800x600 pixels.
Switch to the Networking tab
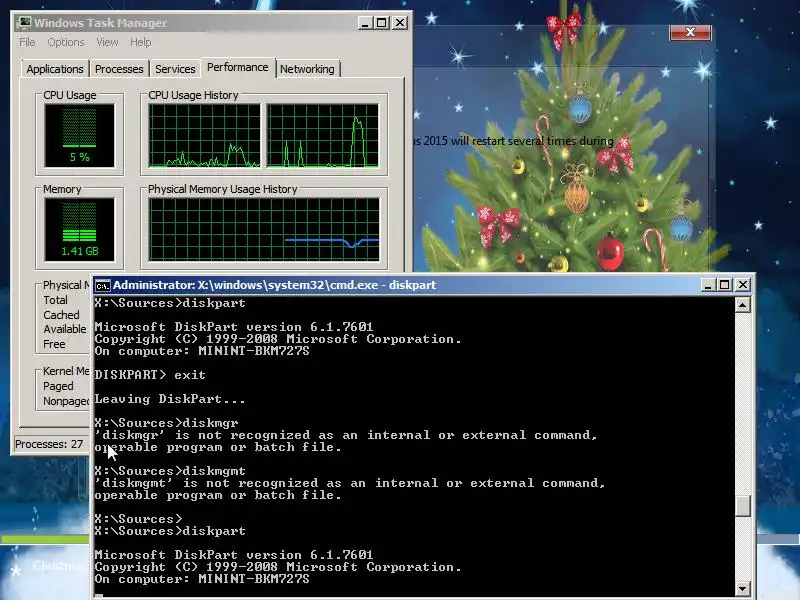pos(307,69)
